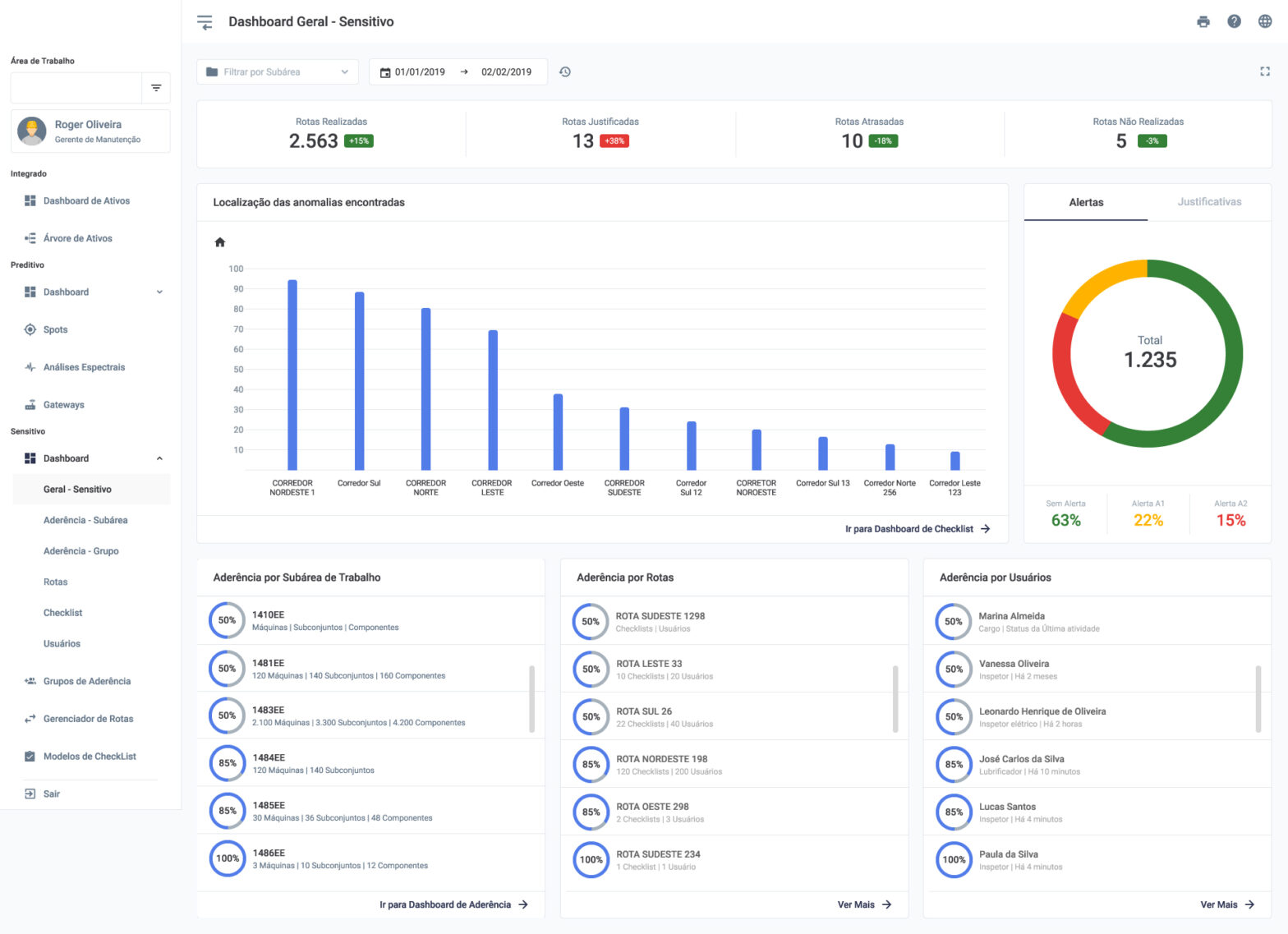Toggle fullscreen mode icon

(x=1265, y=72)
